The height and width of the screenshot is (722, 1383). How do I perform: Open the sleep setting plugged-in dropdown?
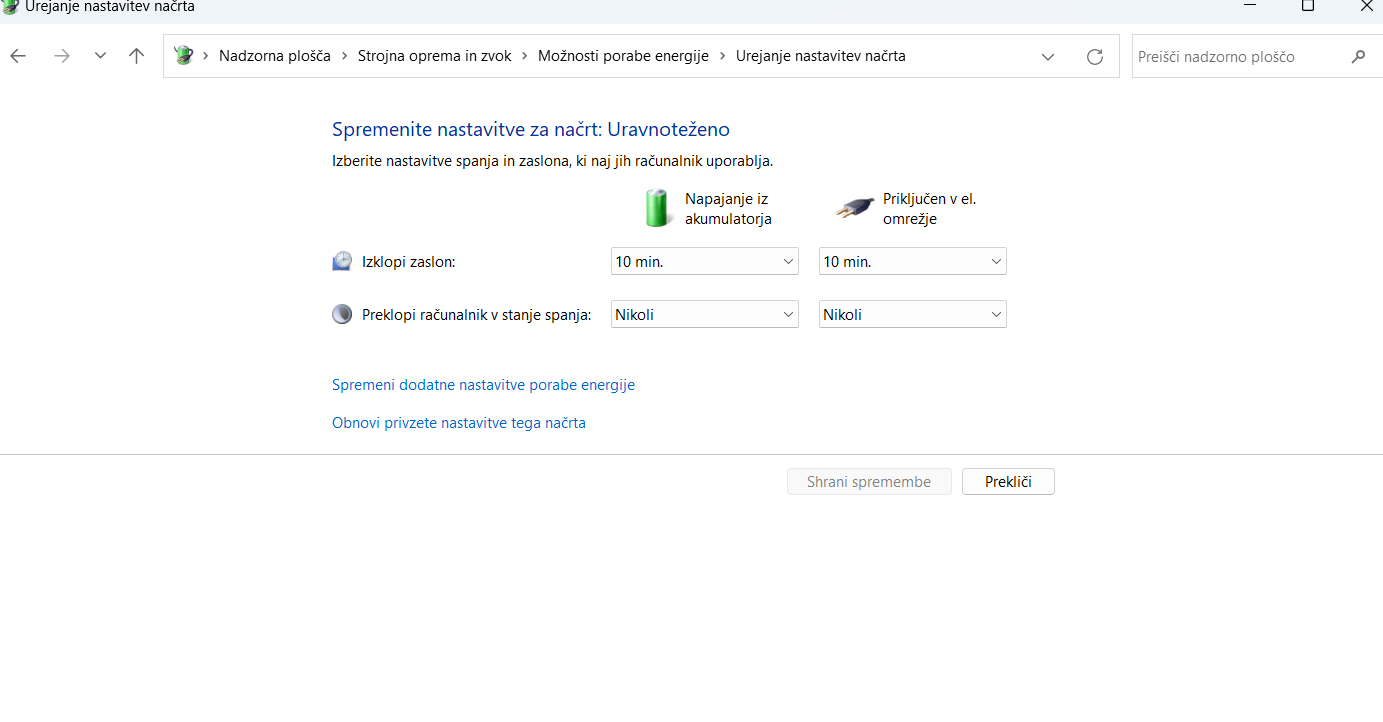coord(913,314)
